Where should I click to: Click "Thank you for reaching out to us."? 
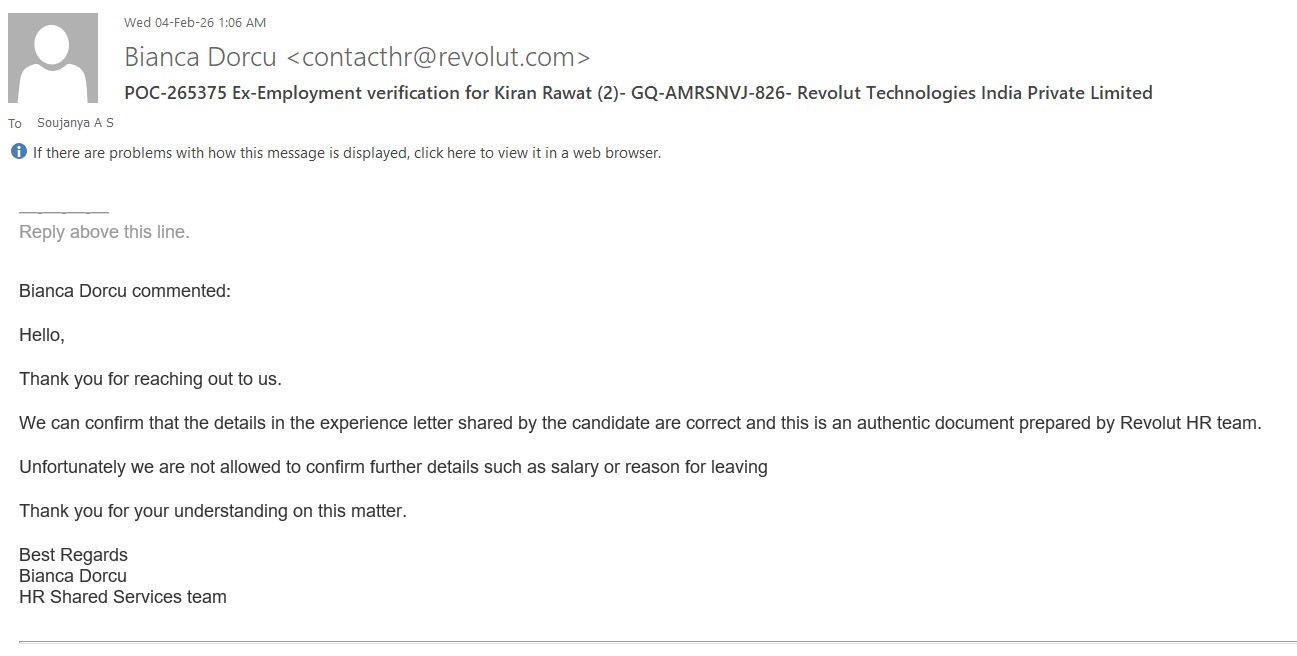(x=150, y=379)
